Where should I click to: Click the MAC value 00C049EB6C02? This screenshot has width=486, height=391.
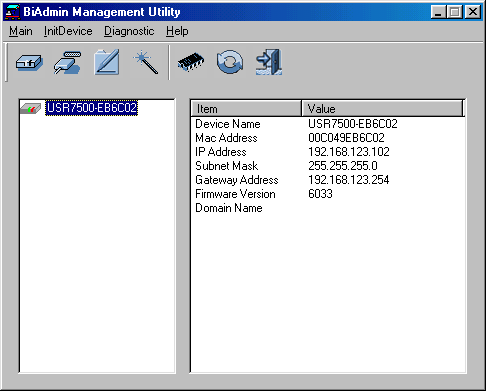click(x=346, y=138)
